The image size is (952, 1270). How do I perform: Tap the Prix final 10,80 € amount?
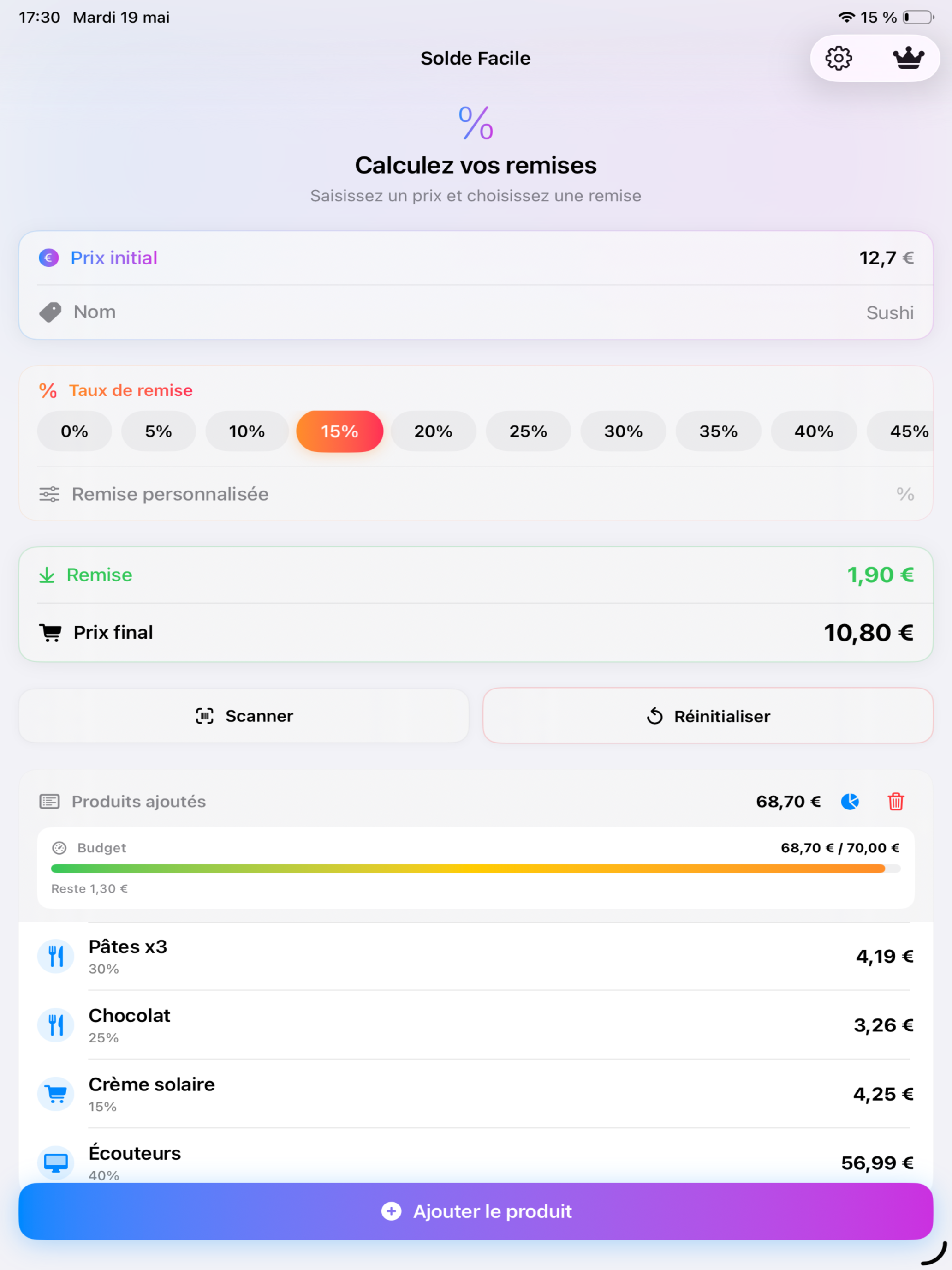[x=869, y=633]
